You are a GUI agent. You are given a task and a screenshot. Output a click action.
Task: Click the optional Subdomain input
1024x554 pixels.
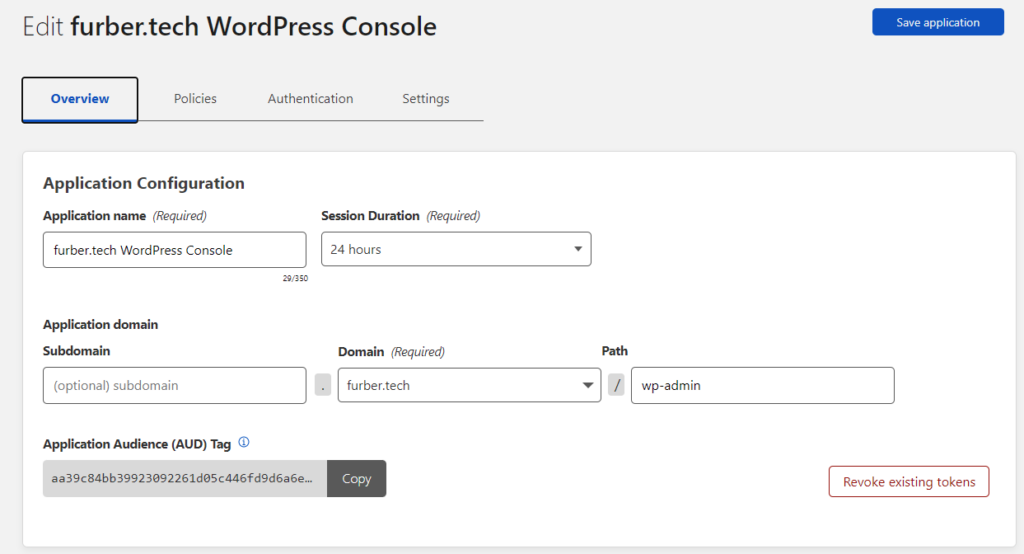tap(174, 385)
